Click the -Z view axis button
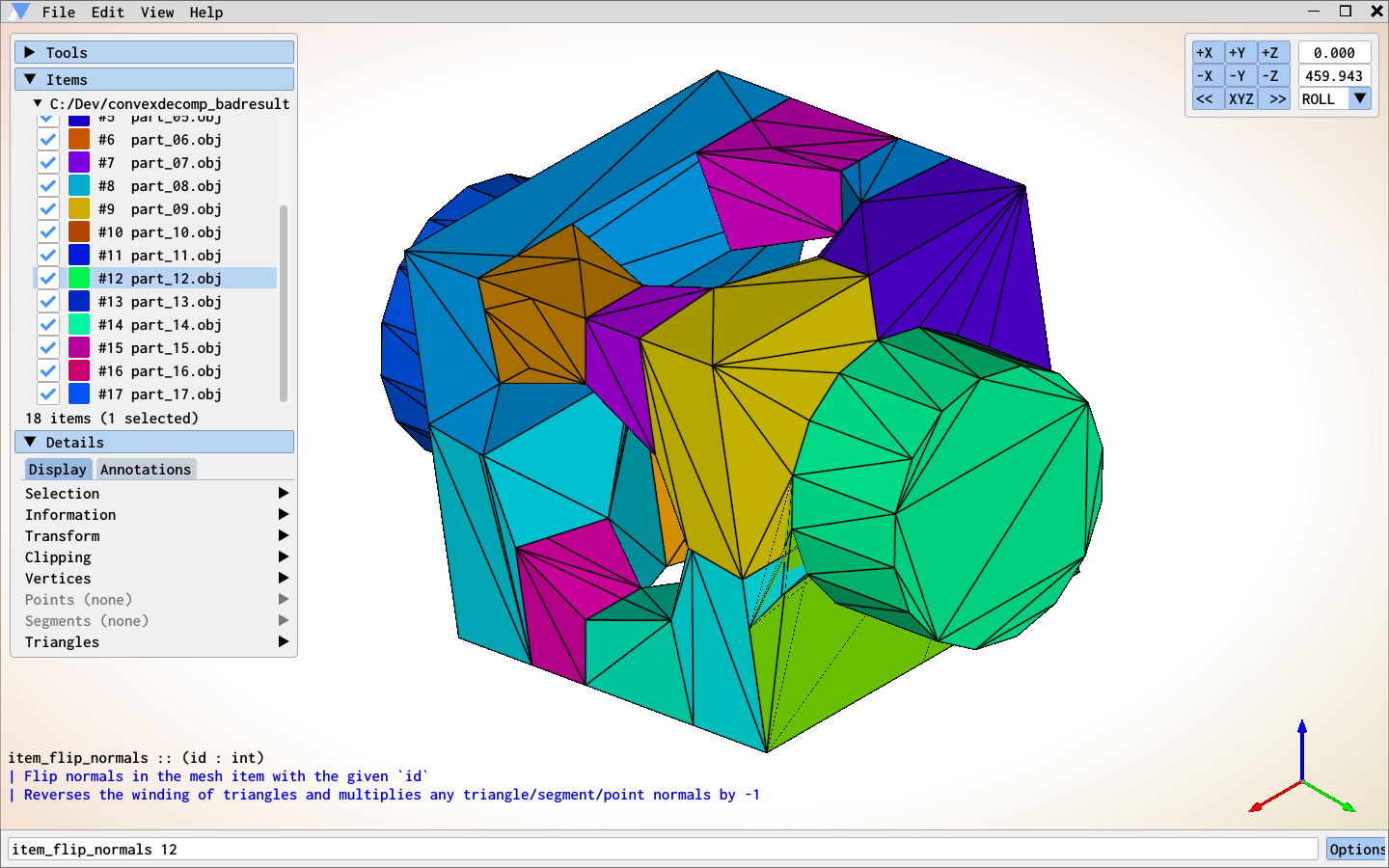Viewport: 1389px width, 868px height. pos(1273,76)
